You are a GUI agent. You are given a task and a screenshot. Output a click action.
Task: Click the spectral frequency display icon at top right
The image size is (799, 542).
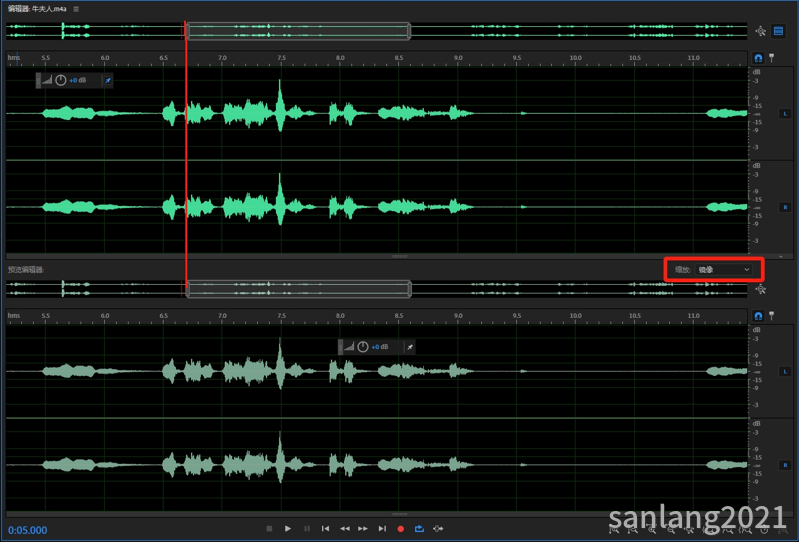[x=778, y=31]
